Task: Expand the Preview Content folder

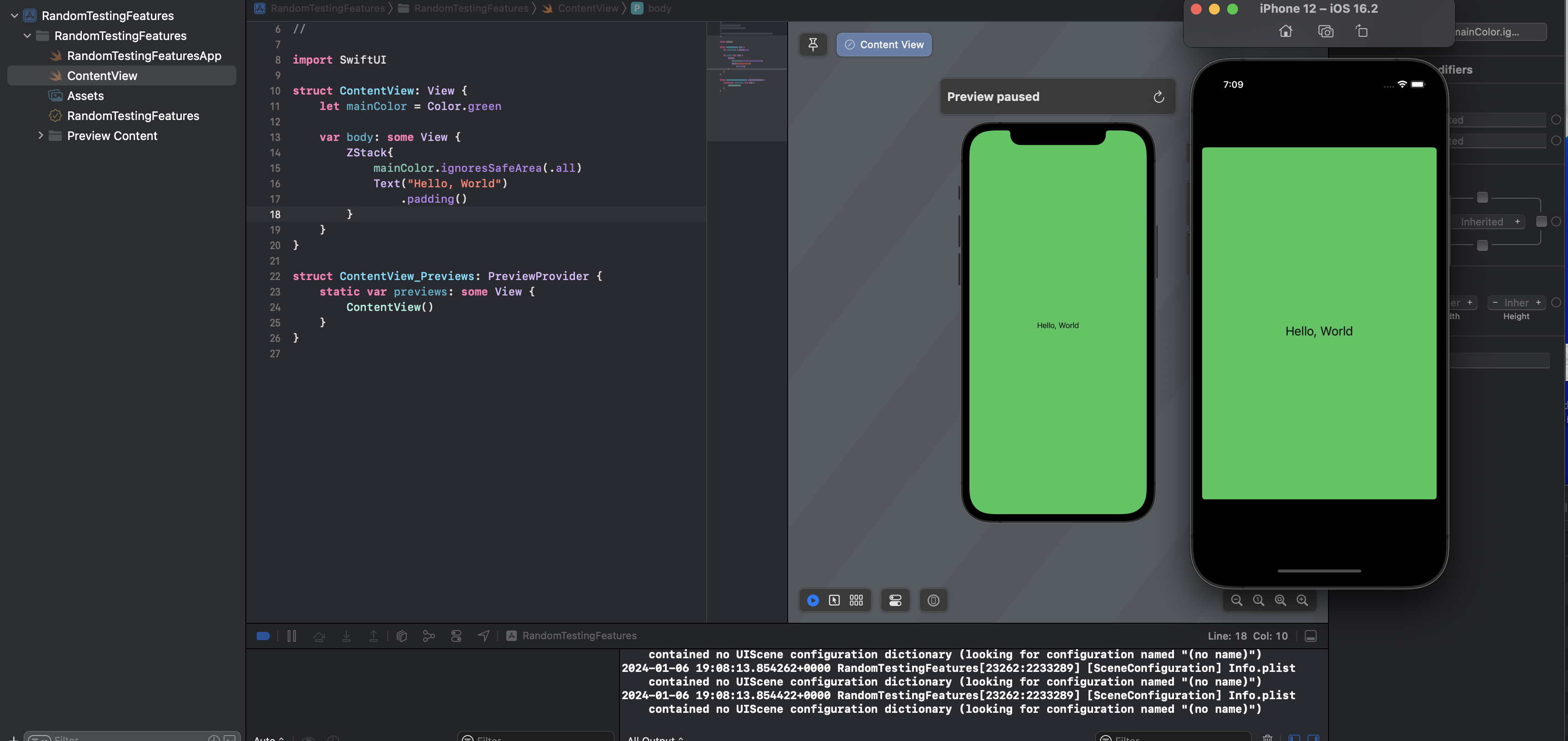Action: click(x=40, y=136)
